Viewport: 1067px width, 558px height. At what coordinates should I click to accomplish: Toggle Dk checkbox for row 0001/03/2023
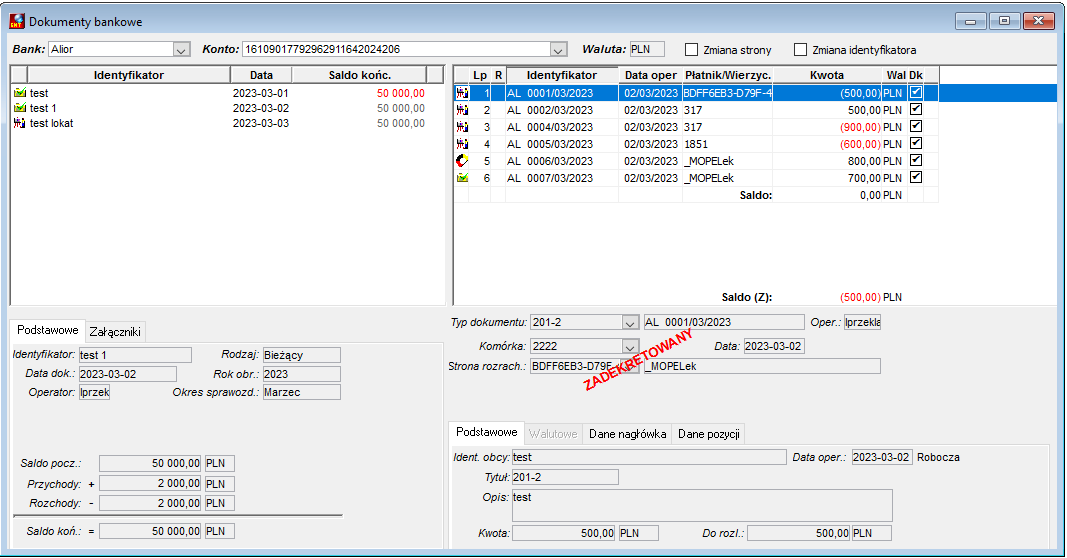pos(916,92)
